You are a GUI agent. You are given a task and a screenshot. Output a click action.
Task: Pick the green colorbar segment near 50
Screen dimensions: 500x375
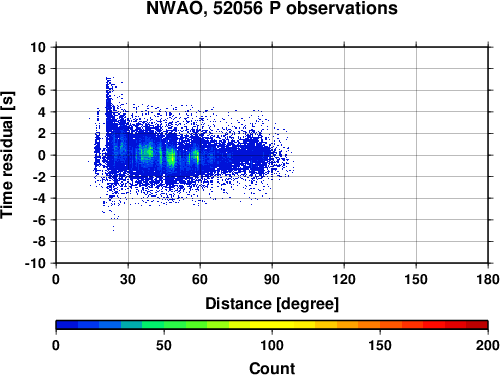click(164, 325)
